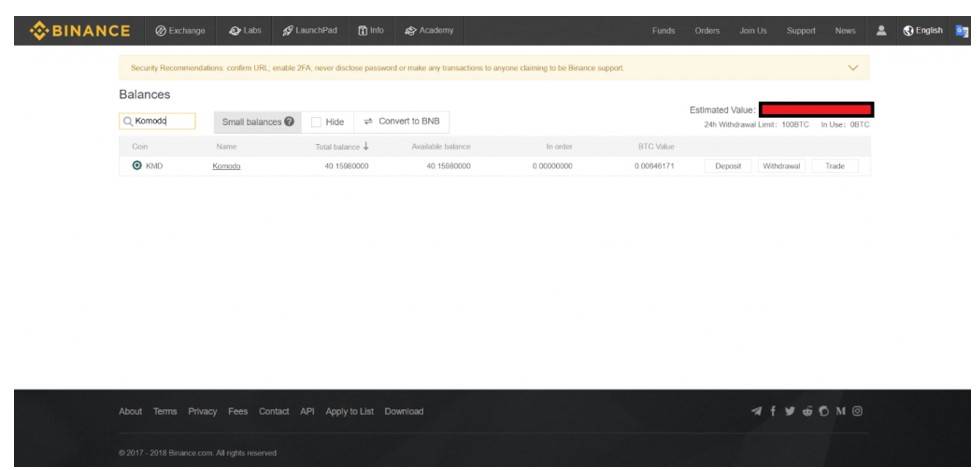The width and height of the screenshot is (977, 470).
Task: Click the BTC Value column header
Action: coord(656,146)
